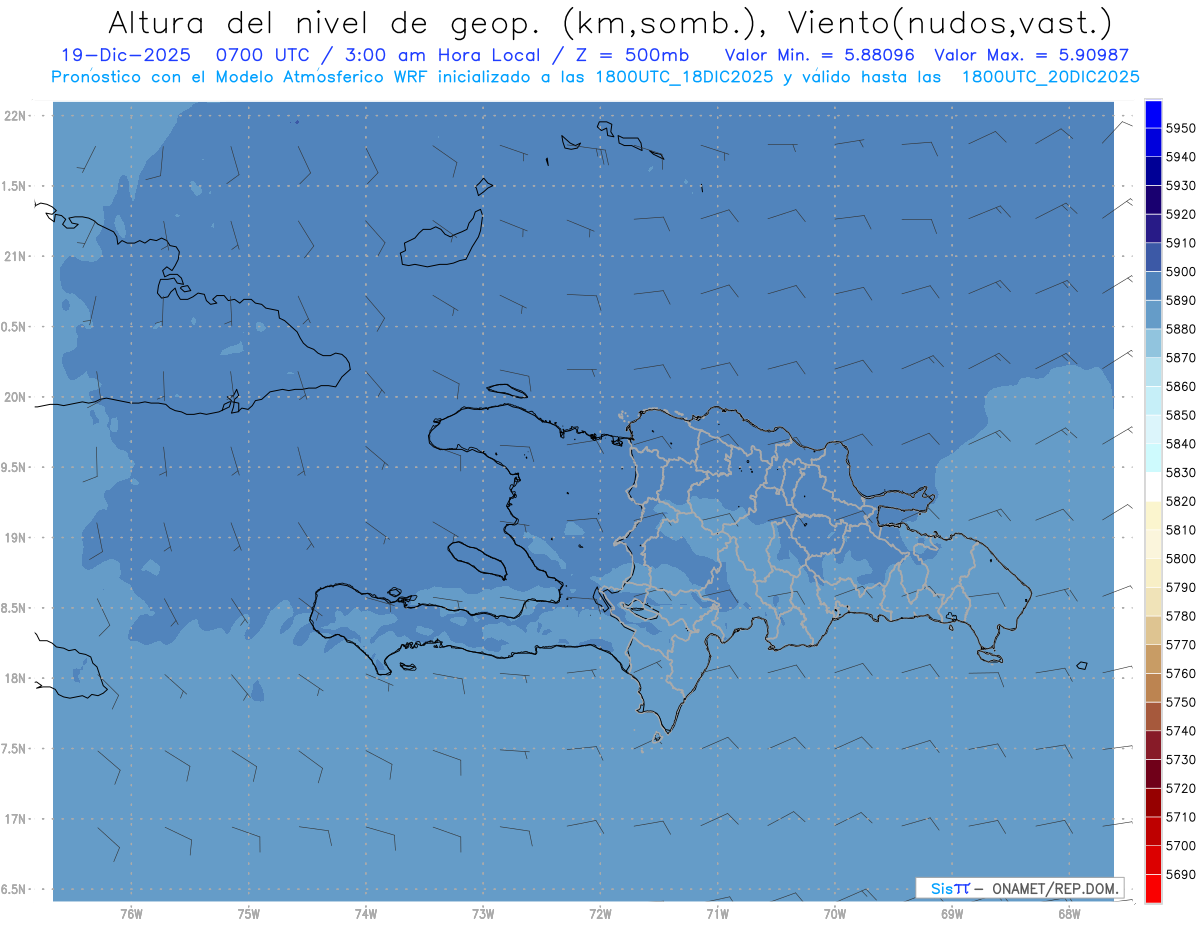This screenshot has height=927, width=1200.
Task: Click the 73W longitude axis label
Action: [x=483, y=913]
